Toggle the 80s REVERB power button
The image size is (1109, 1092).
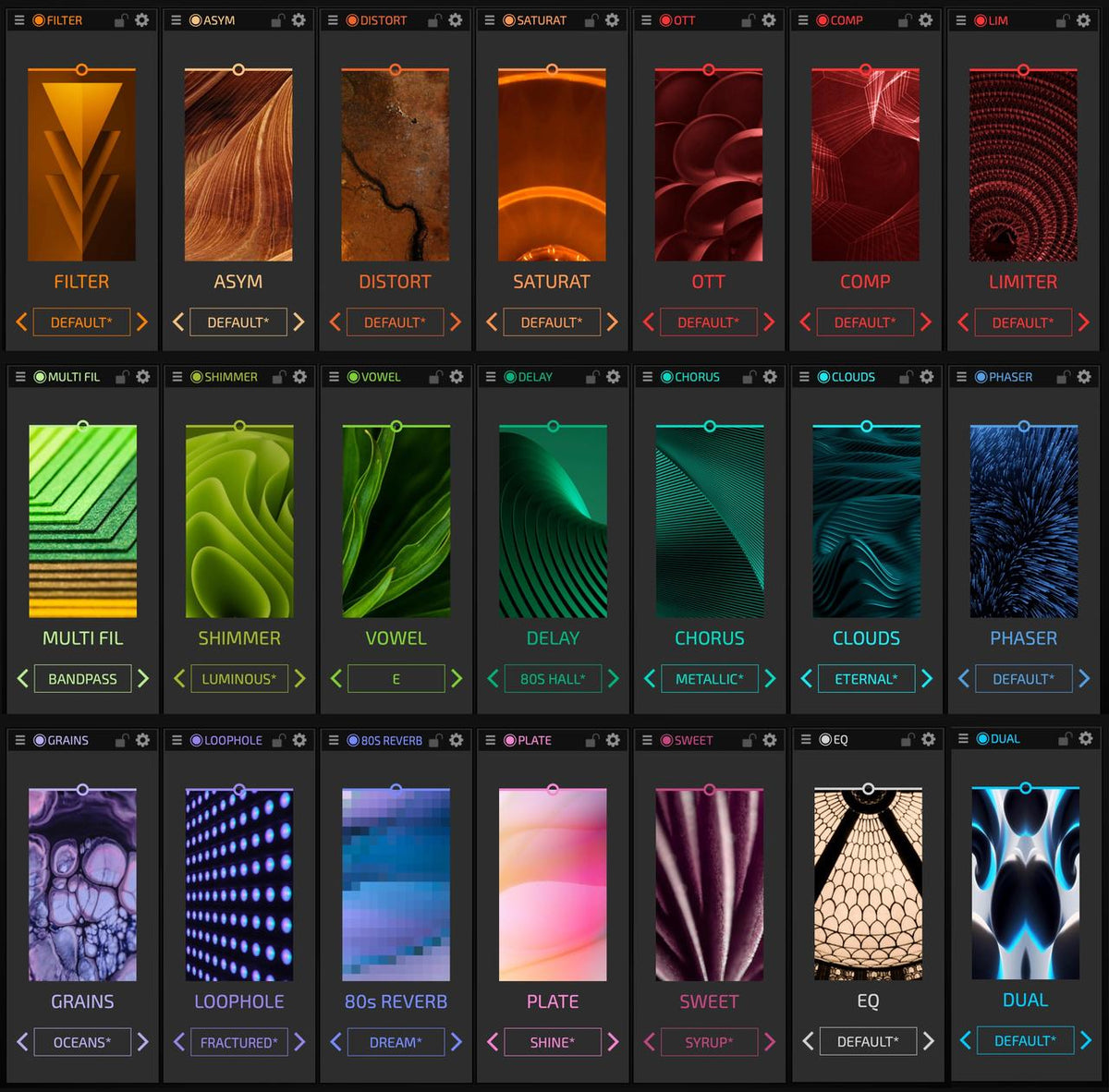[x=353, y=740]
